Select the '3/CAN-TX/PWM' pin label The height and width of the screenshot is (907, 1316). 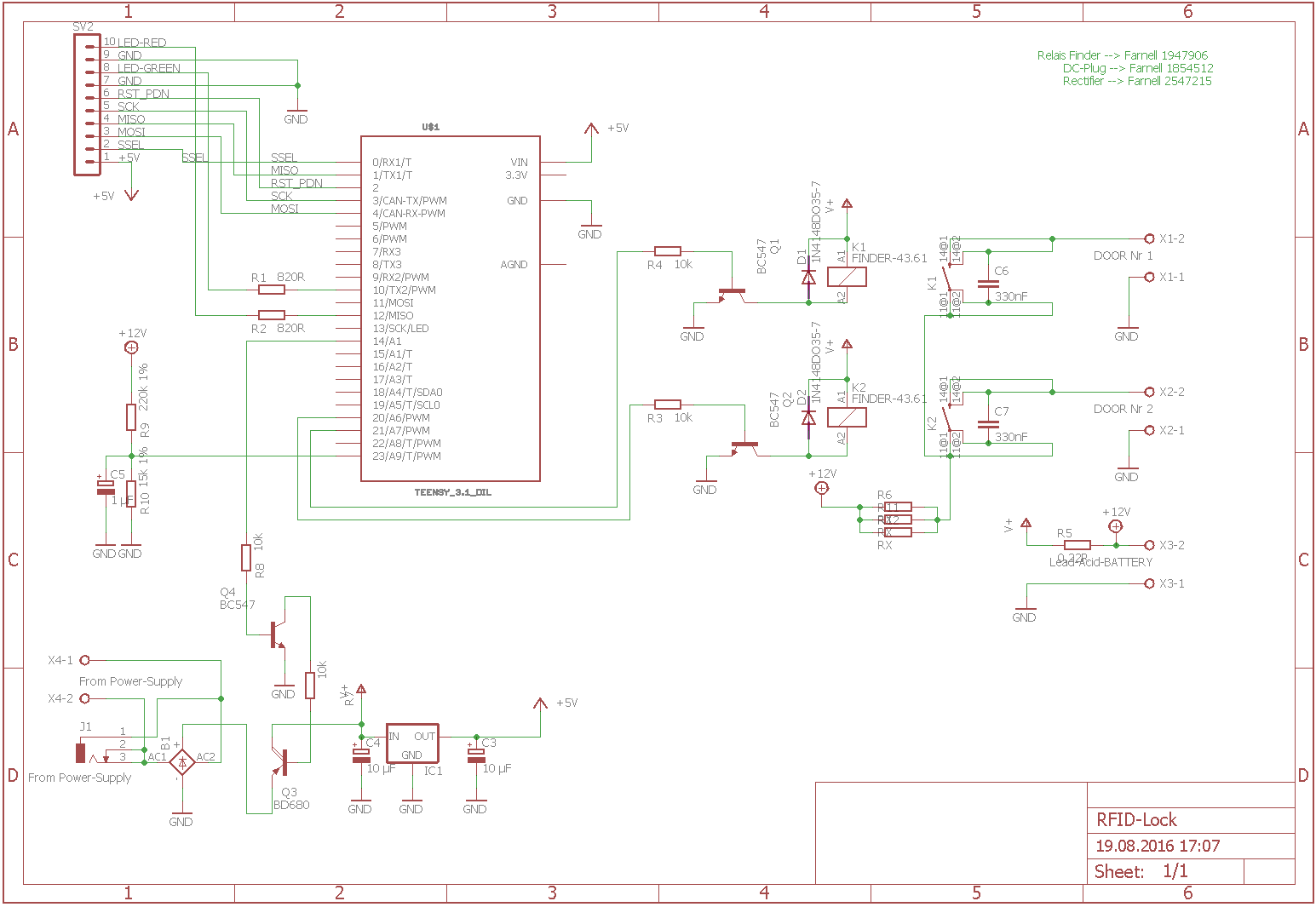[409, 201]
